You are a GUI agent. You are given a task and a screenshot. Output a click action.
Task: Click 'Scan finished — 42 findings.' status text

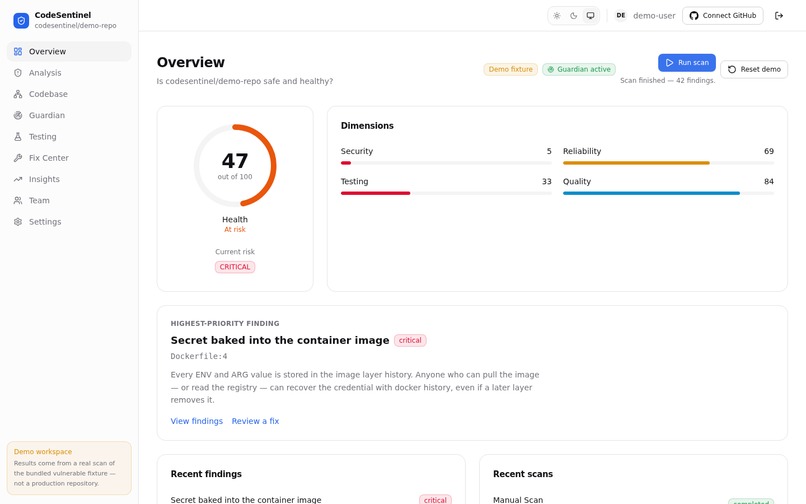pos(667,81)
